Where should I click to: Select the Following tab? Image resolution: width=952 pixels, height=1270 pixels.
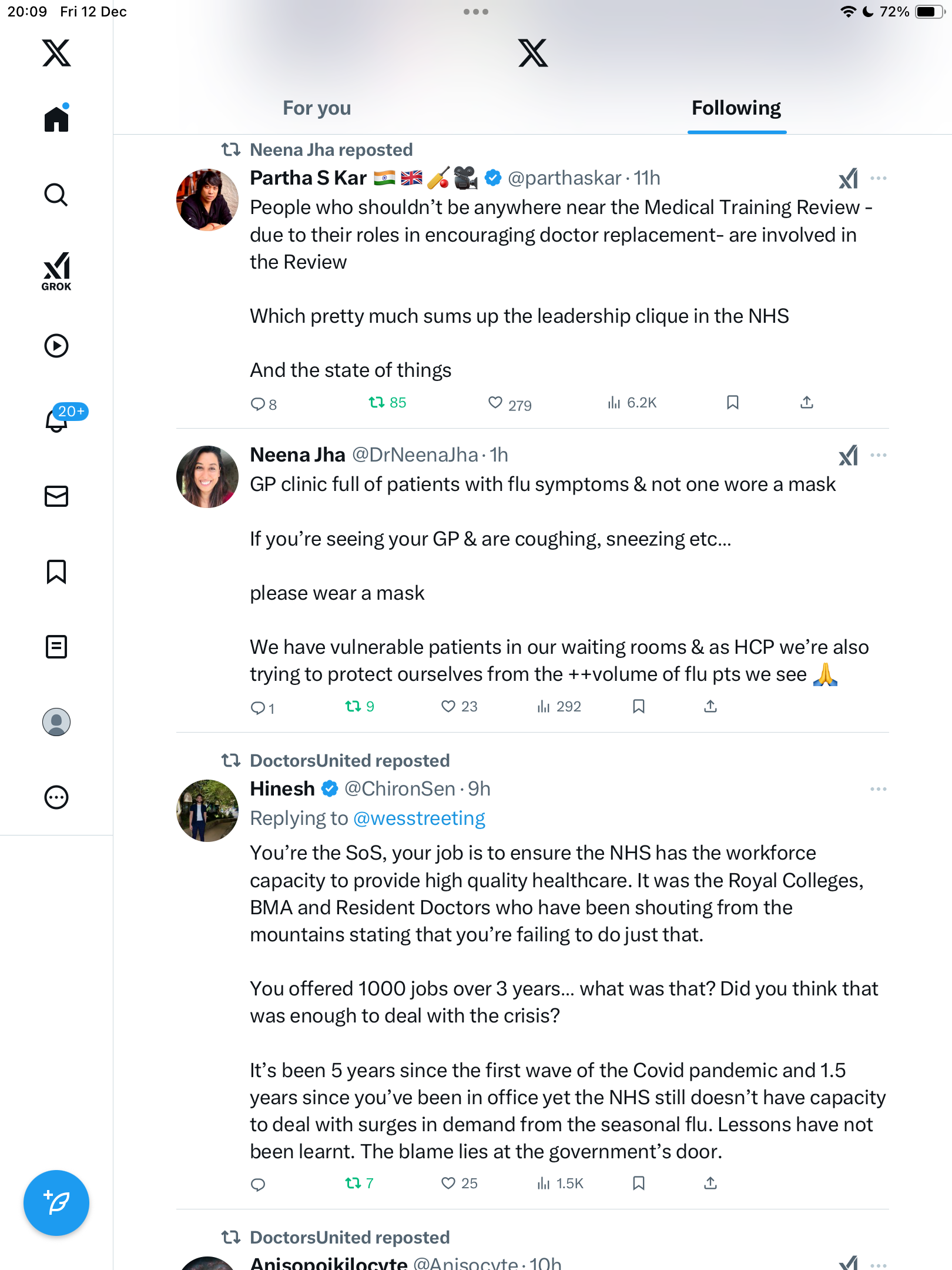coord(736,108)
